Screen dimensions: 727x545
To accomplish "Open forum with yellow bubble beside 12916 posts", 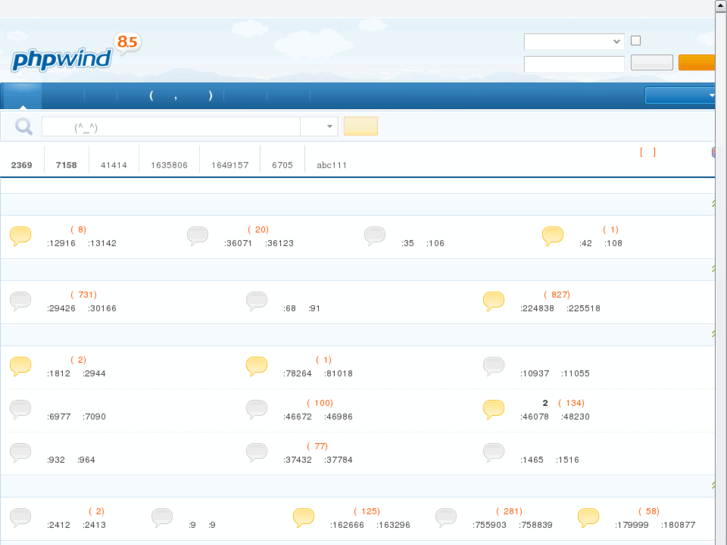I will click(20, 236).
